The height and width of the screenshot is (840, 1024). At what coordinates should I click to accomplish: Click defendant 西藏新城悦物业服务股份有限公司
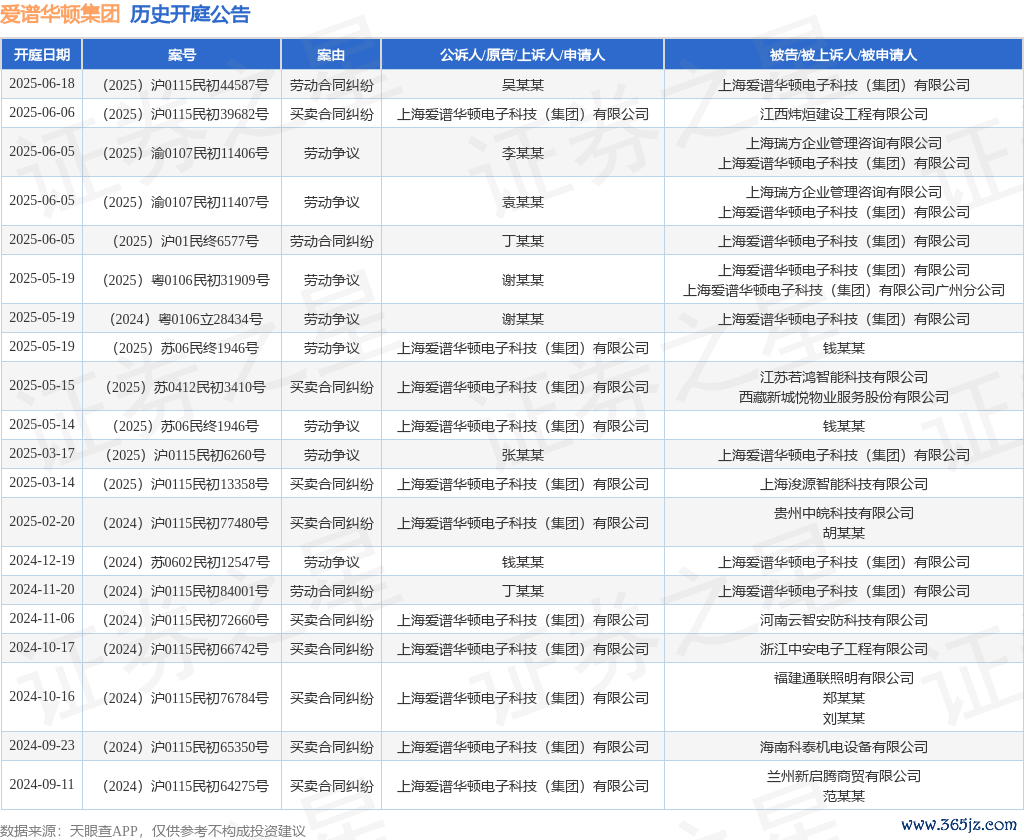pos(844,396)
